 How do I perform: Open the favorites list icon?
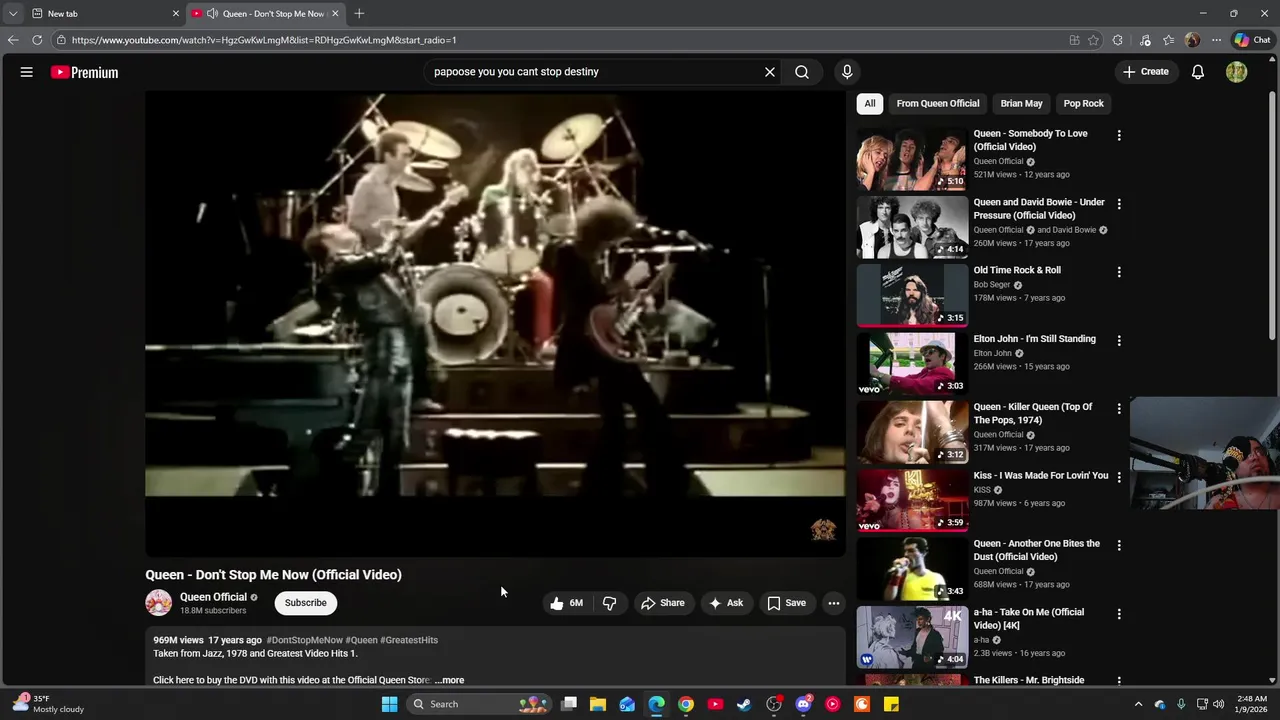pos(1168,40)
